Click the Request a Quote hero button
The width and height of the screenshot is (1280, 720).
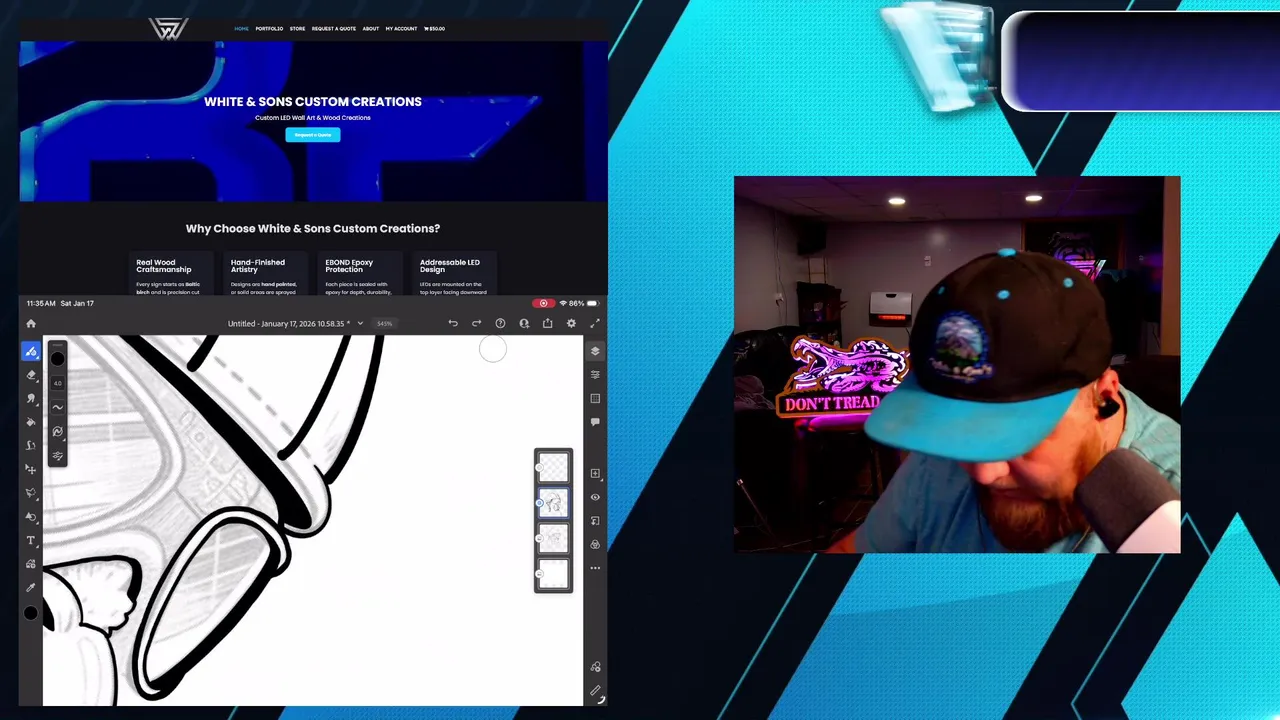(313, 135)
